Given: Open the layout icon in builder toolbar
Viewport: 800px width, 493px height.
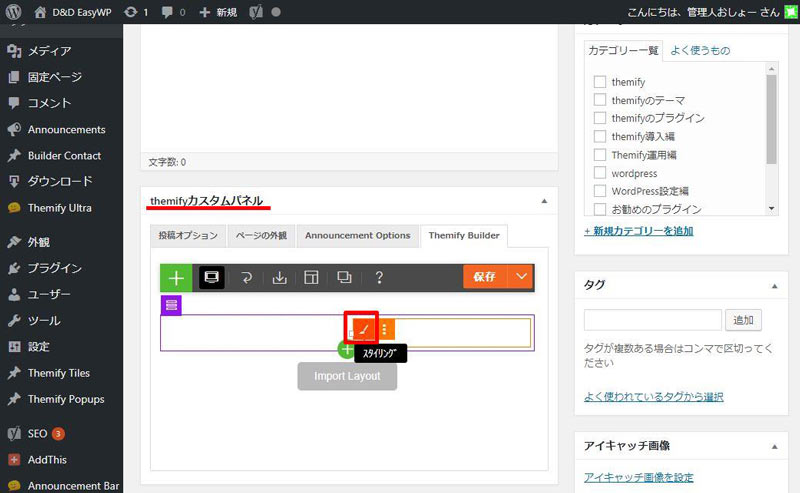Looking at the screenshot, I should (x=311, y=278).
